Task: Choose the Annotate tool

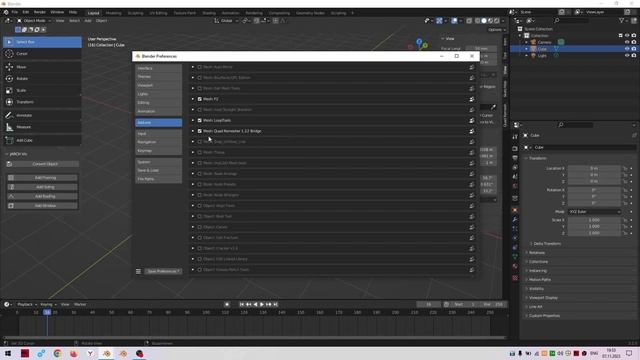Action: 42,116
